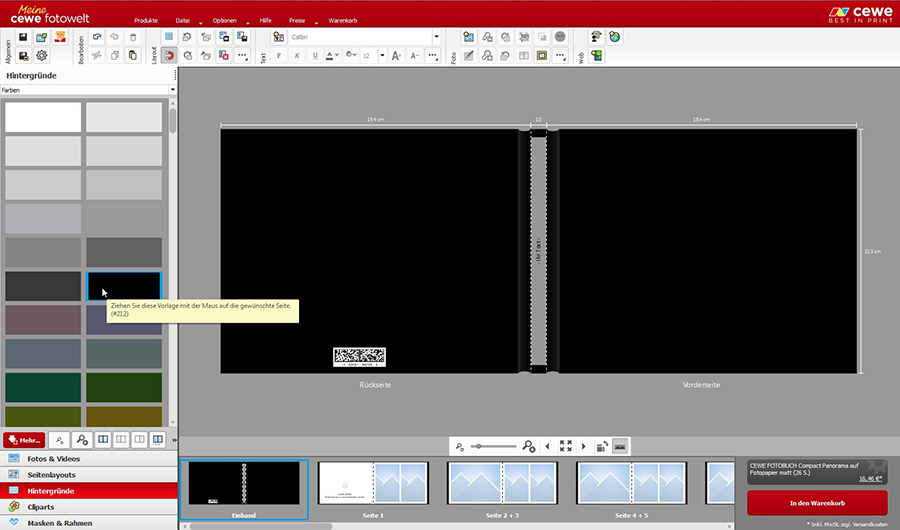Toggle the magnet snap tool
900x530 pixels.
[x=169, y=56]
